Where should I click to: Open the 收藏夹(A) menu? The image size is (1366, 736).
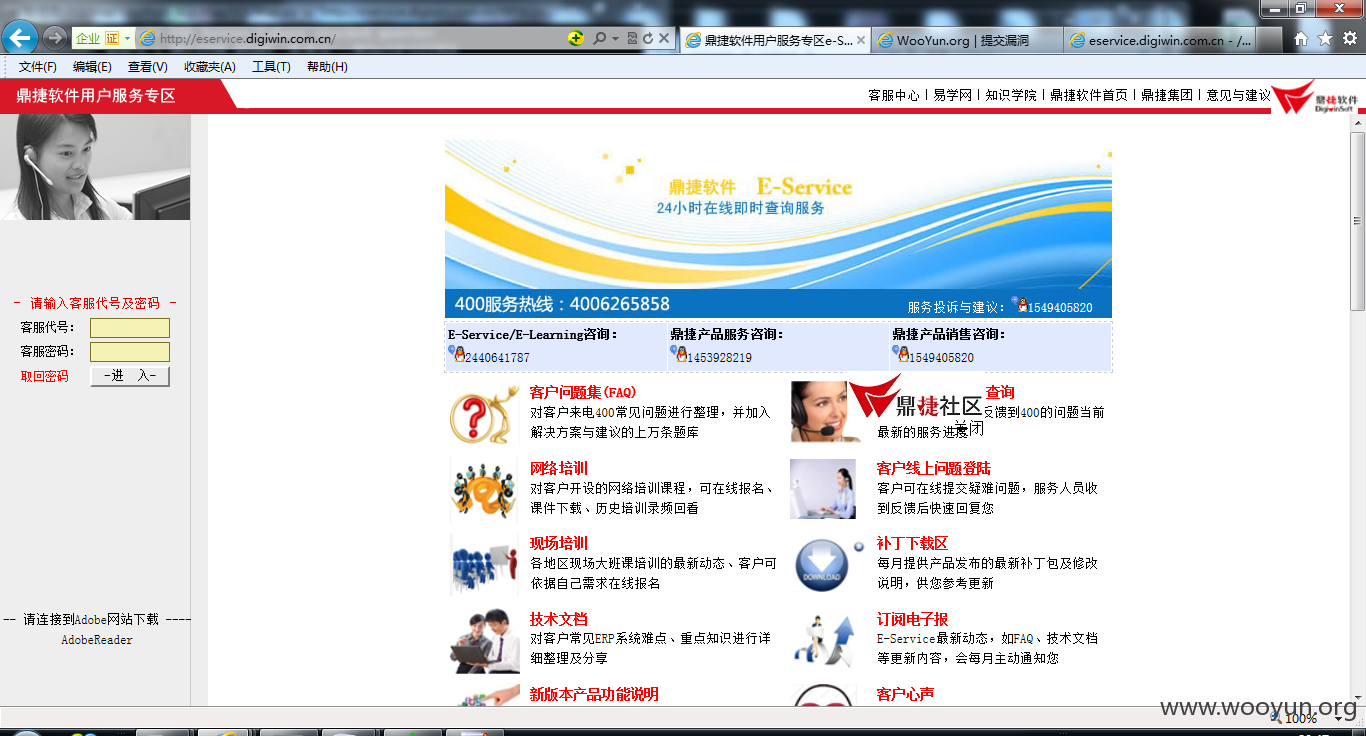(x=210, y=67)
